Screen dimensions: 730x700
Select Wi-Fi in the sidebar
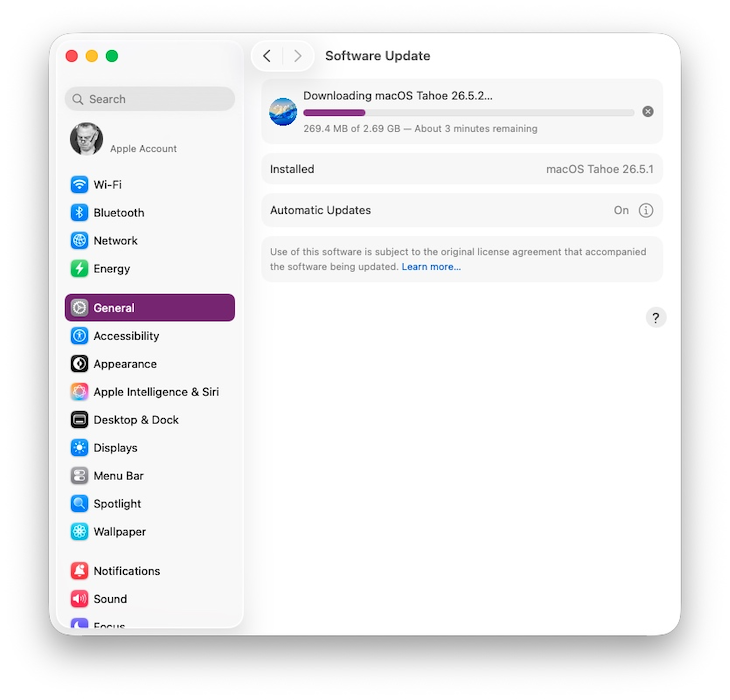(108, 185)
